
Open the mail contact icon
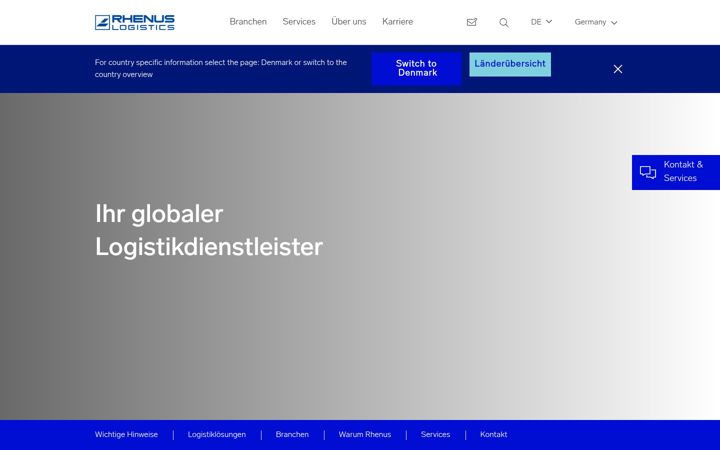pyautogui.click(x=472, y=22)
